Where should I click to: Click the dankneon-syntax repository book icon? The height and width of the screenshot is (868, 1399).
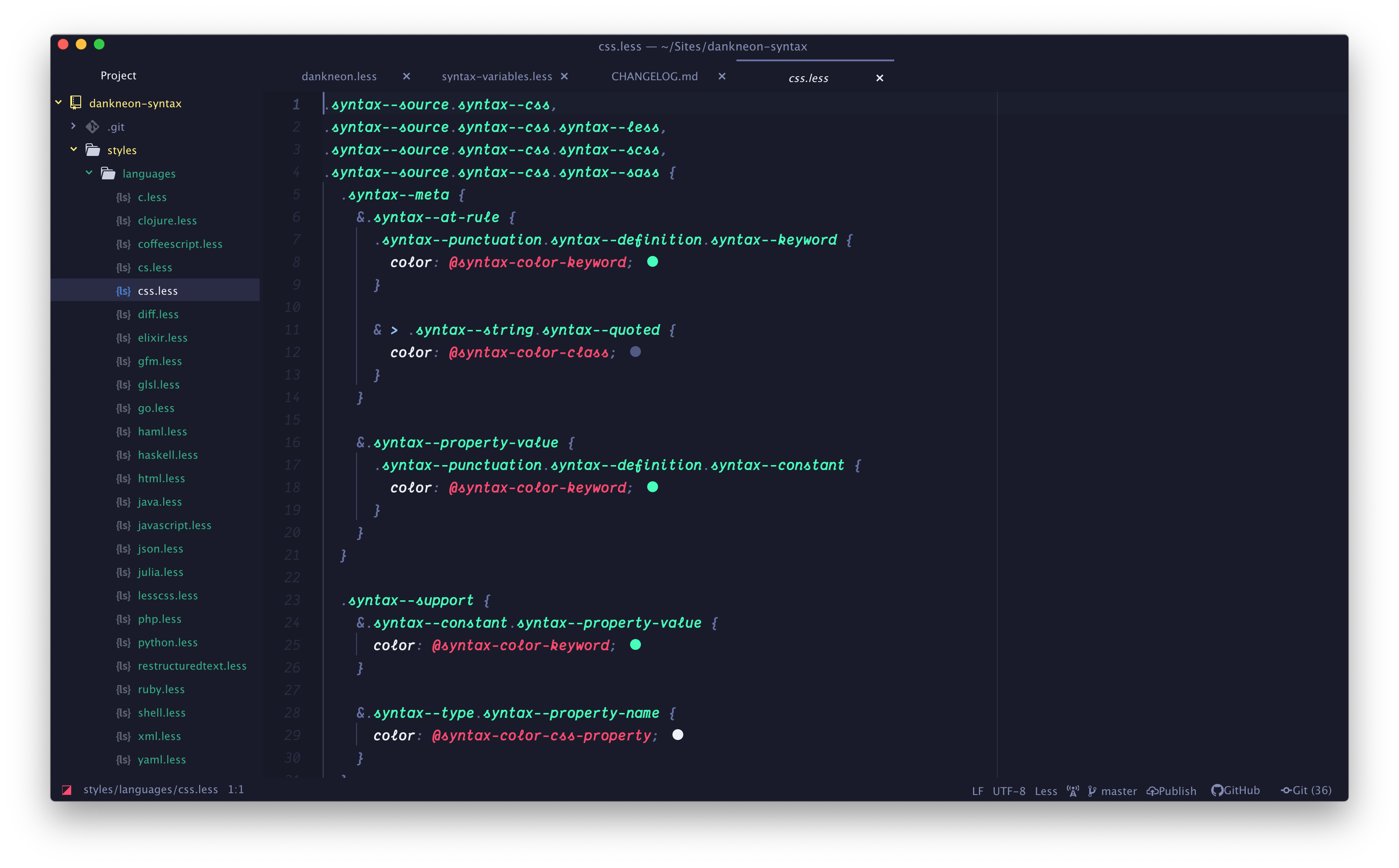click(x=76, y=103)
